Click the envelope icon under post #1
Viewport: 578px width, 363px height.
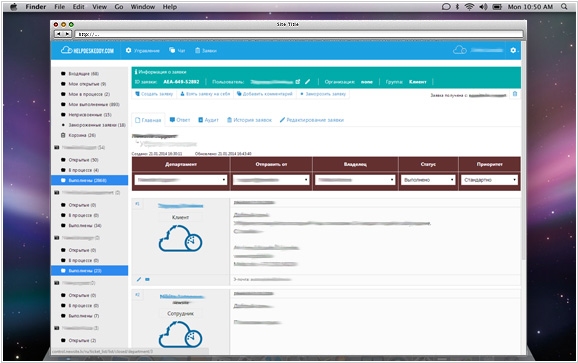147,279
